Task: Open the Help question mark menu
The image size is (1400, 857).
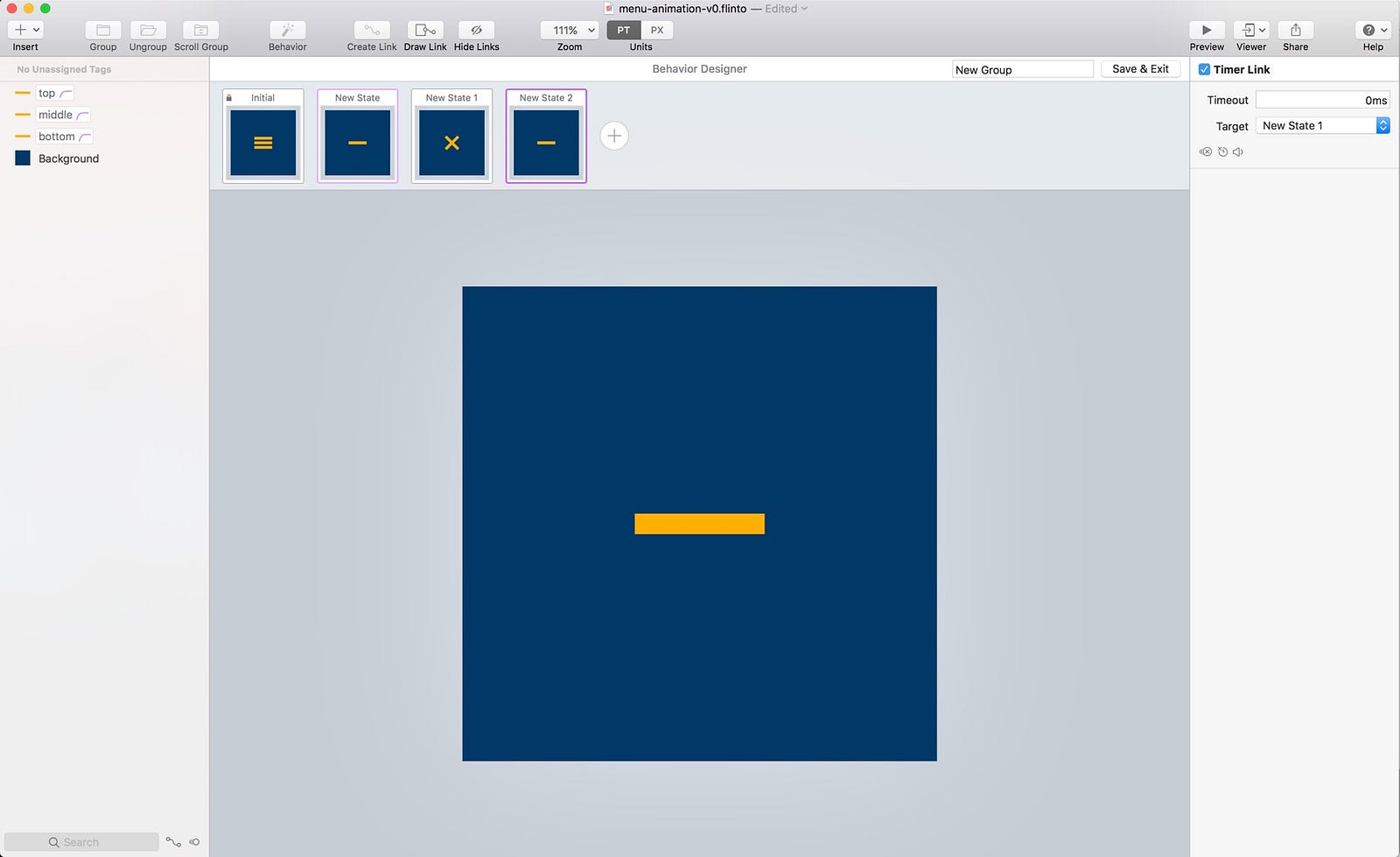Action: pos(1373,30)
